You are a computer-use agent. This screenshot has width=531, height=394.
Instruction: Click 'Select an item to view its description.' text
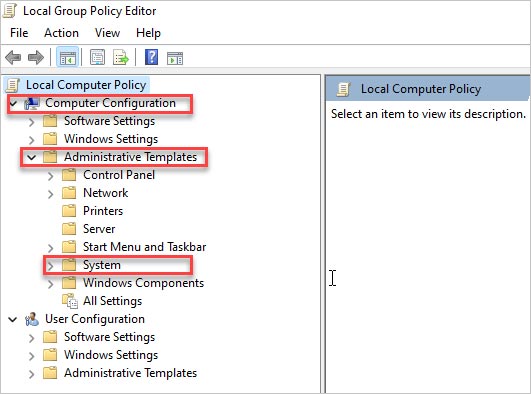click(x=428, y=114)
